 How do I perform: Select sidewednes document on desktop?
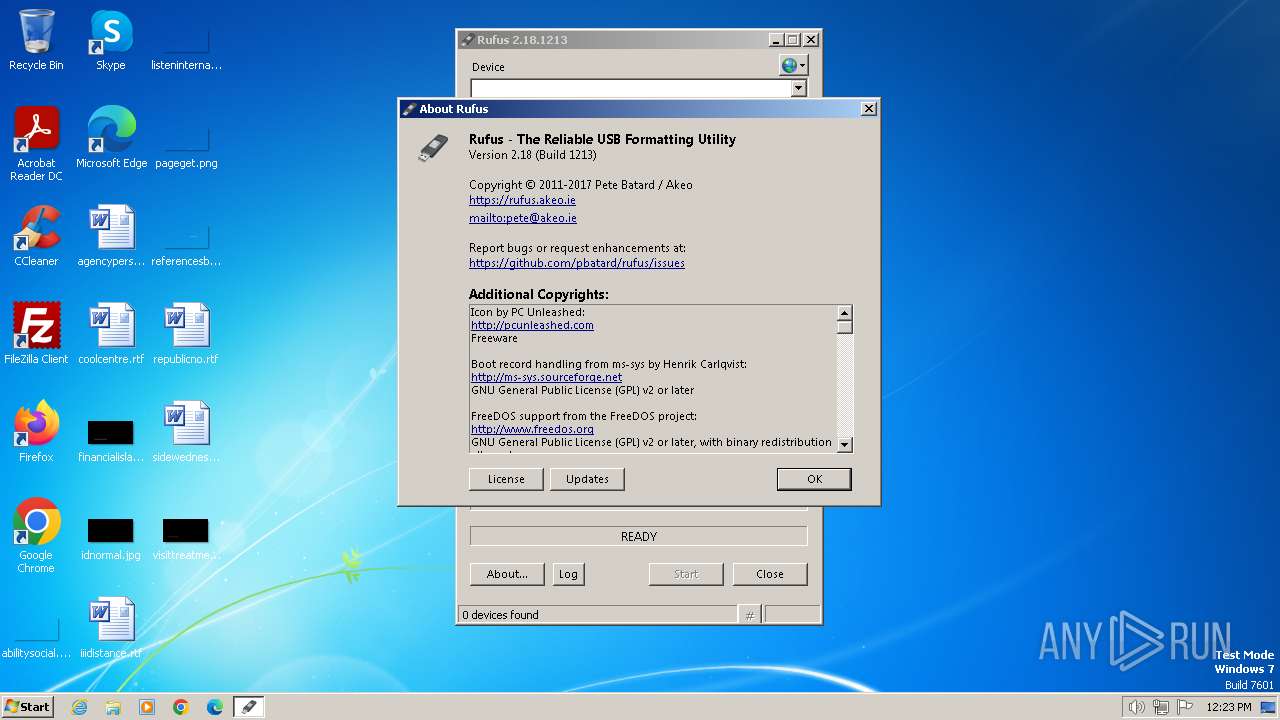(x=186, y=432)
